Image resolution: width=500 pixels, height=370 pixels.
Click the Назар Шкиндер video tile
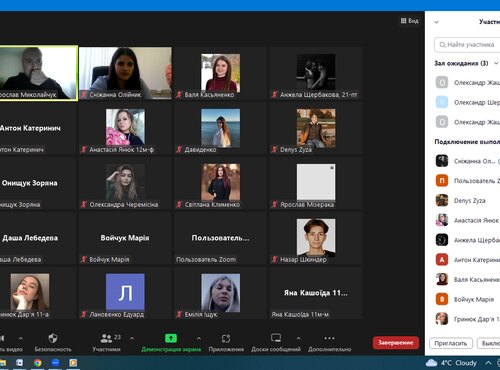tap(316, 238)
